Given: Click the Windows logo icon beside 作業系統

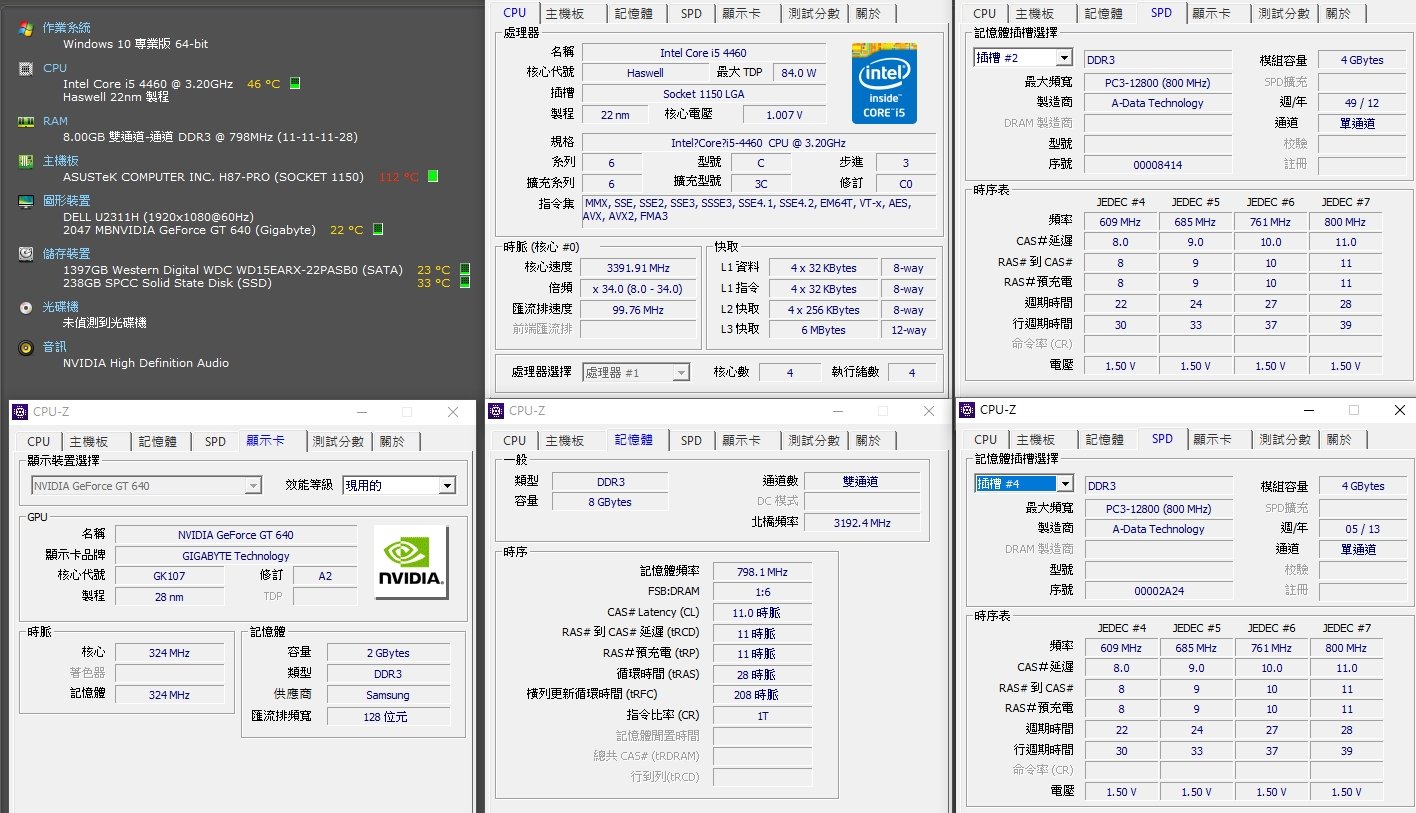Looking at the screenshot, I should click(x=26, y=28).
